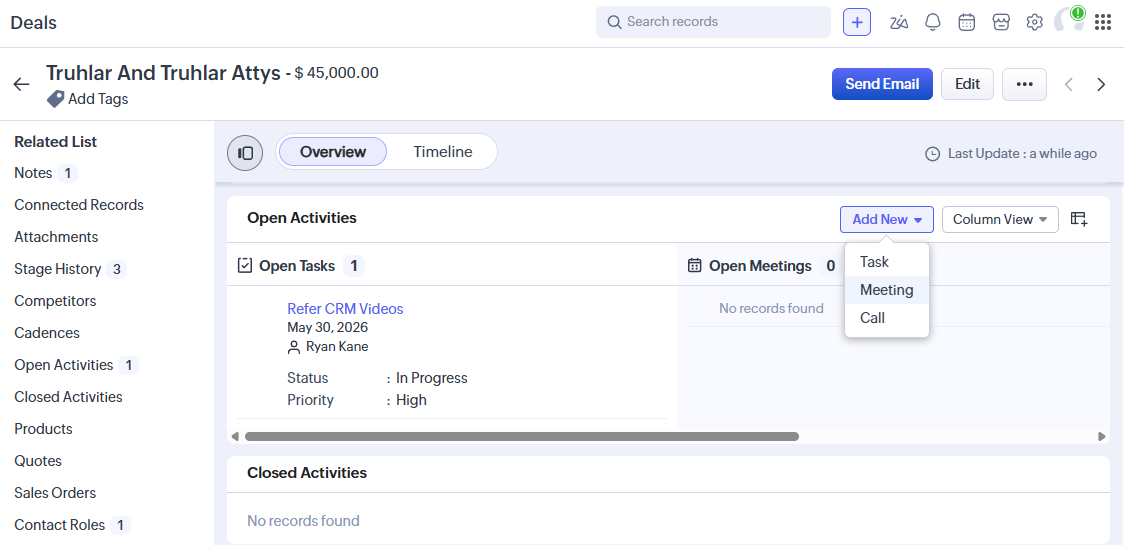This screenshot has height=545, width=1124.
Task: Open Stage History in Related List
Action: coord(57,269)
